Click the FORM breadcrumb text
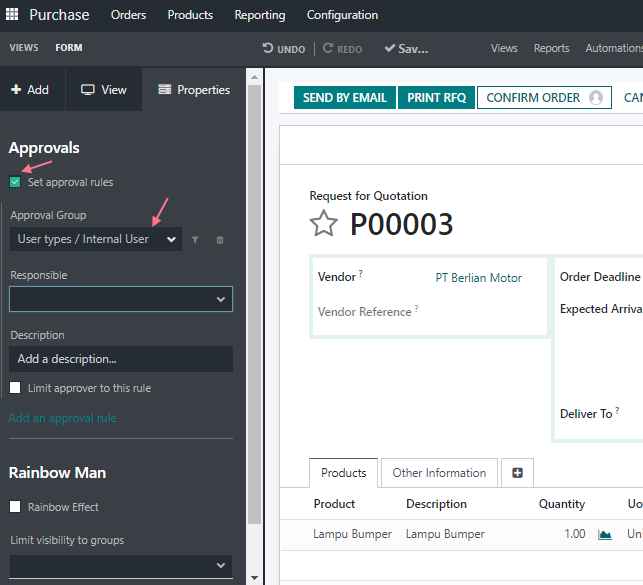 click(69, 48)
